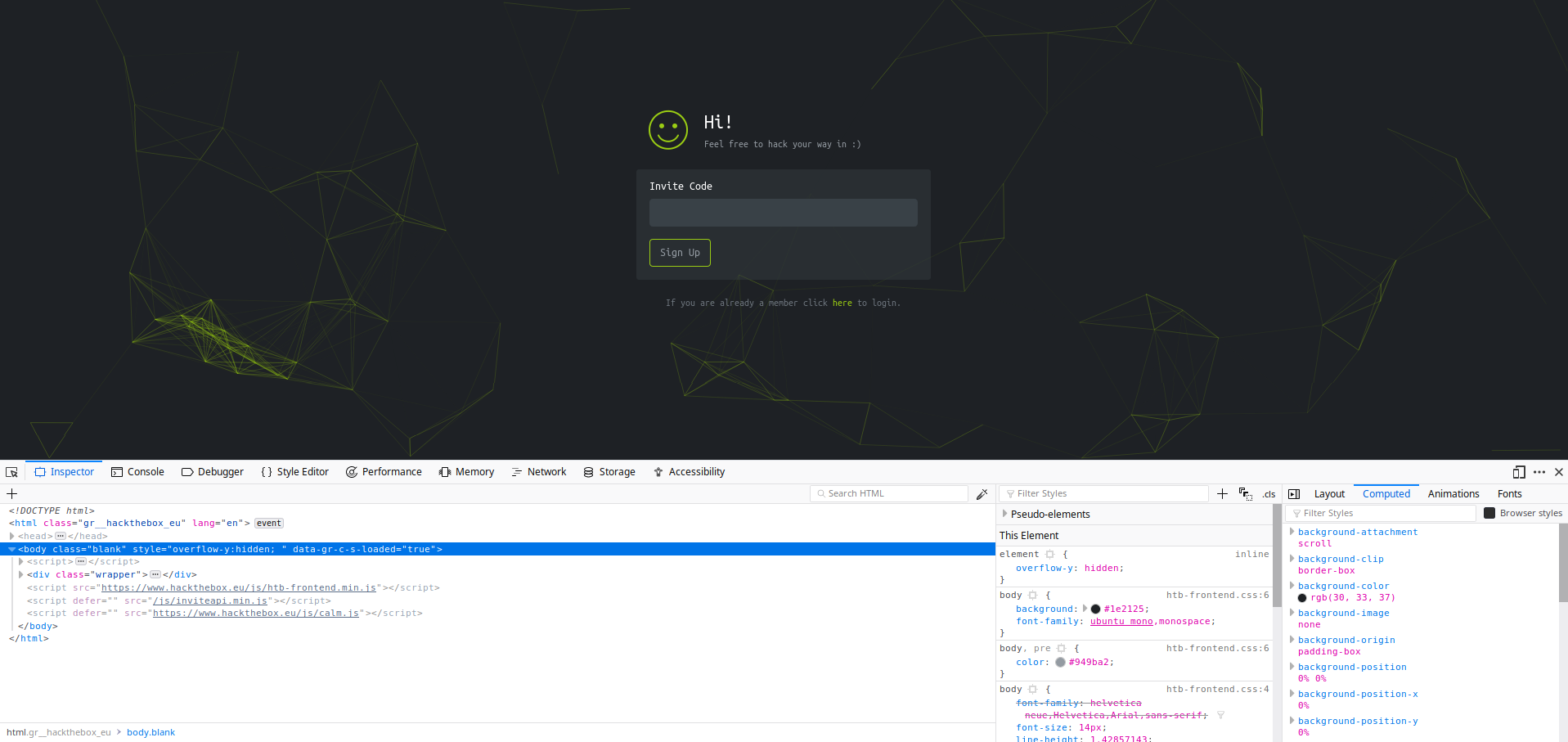
Task: Click body.blank in the breadcrumb
Action: [151, 733]
